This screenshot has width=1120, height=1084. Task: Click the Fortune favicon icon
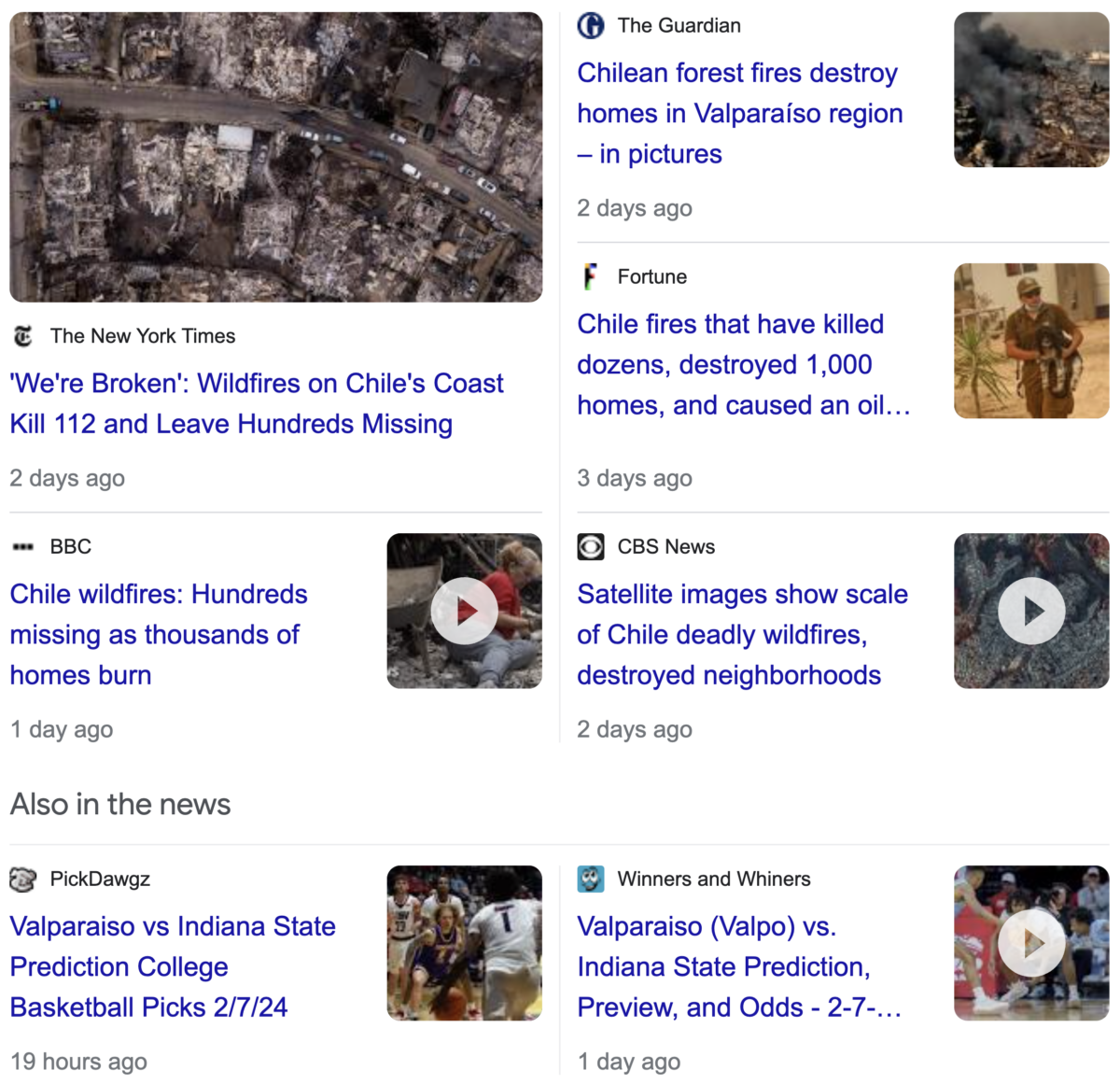[590, 276]
